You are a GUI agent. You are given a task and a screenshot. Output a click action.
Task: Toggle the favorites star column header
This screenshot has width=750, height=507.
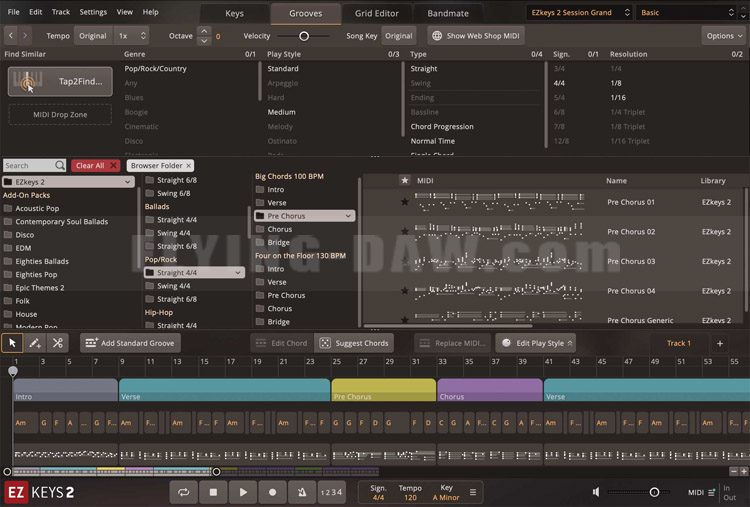coord(405,180)
